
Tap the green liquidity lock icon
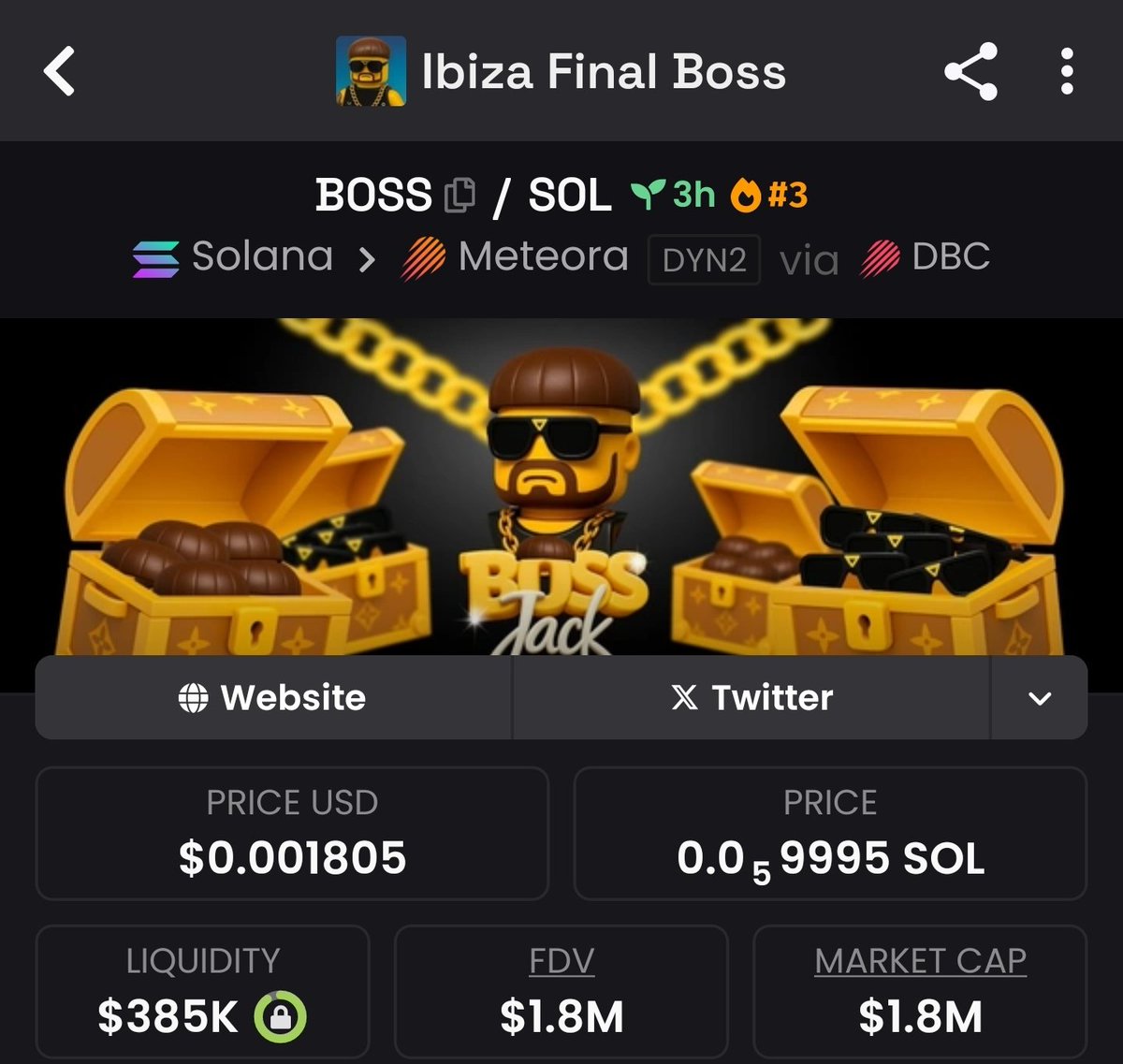pos(281,1017)
